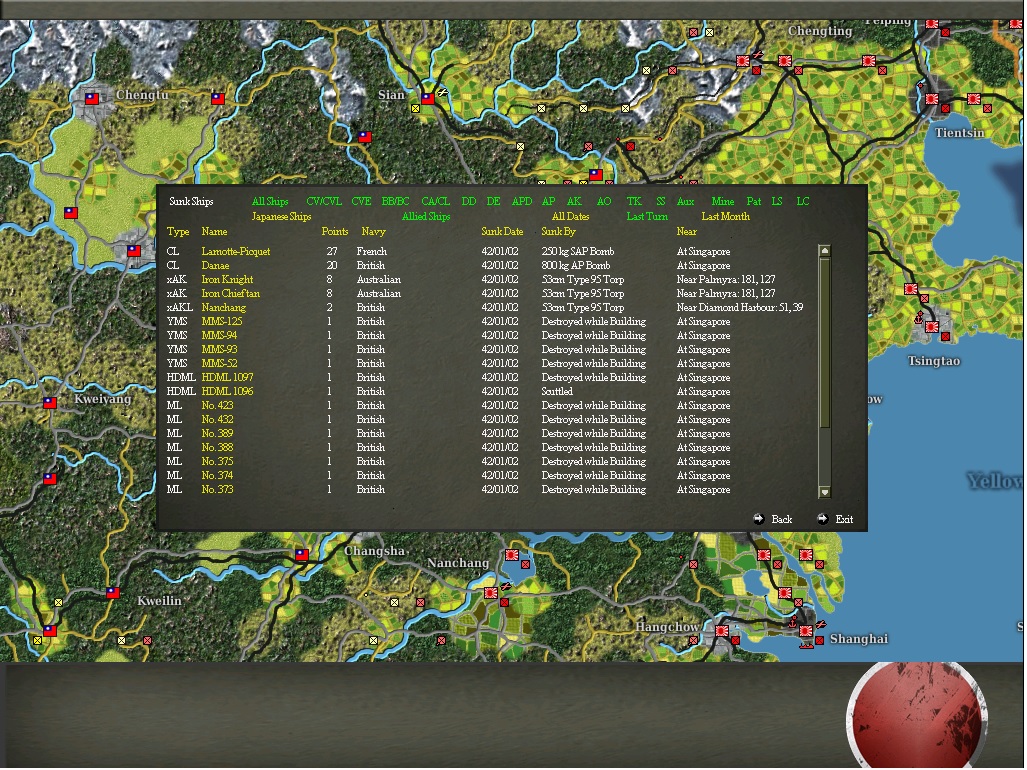Select the Last Month filter
This screenshot has width=1027, height=770.
click(x=726, y=217)
